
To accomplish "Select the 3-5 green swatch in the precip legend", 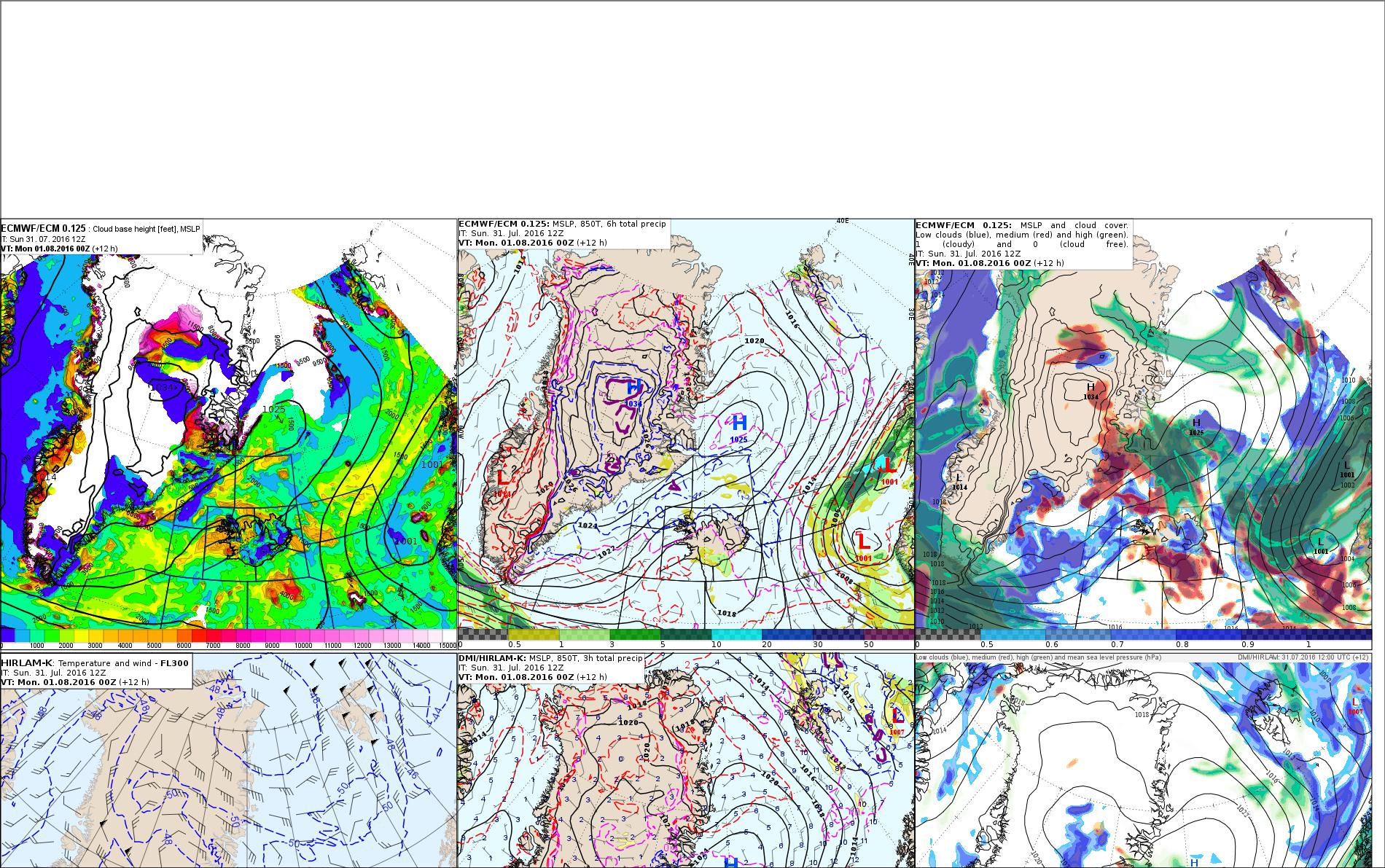I will 635,635.
